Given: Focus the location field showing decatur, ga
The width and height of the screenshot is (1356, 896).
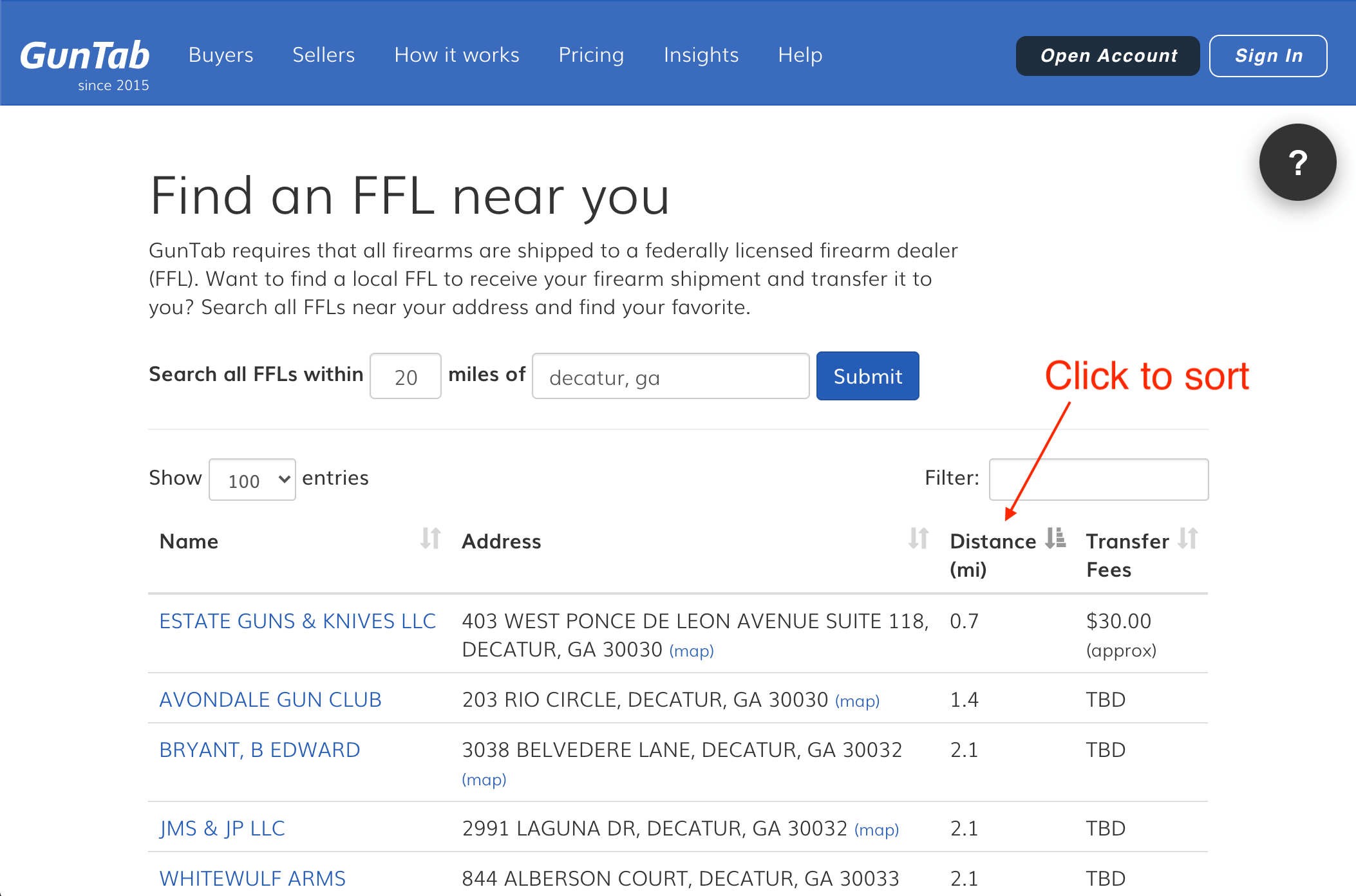Looking at the screenshot, I should [671, 376].
